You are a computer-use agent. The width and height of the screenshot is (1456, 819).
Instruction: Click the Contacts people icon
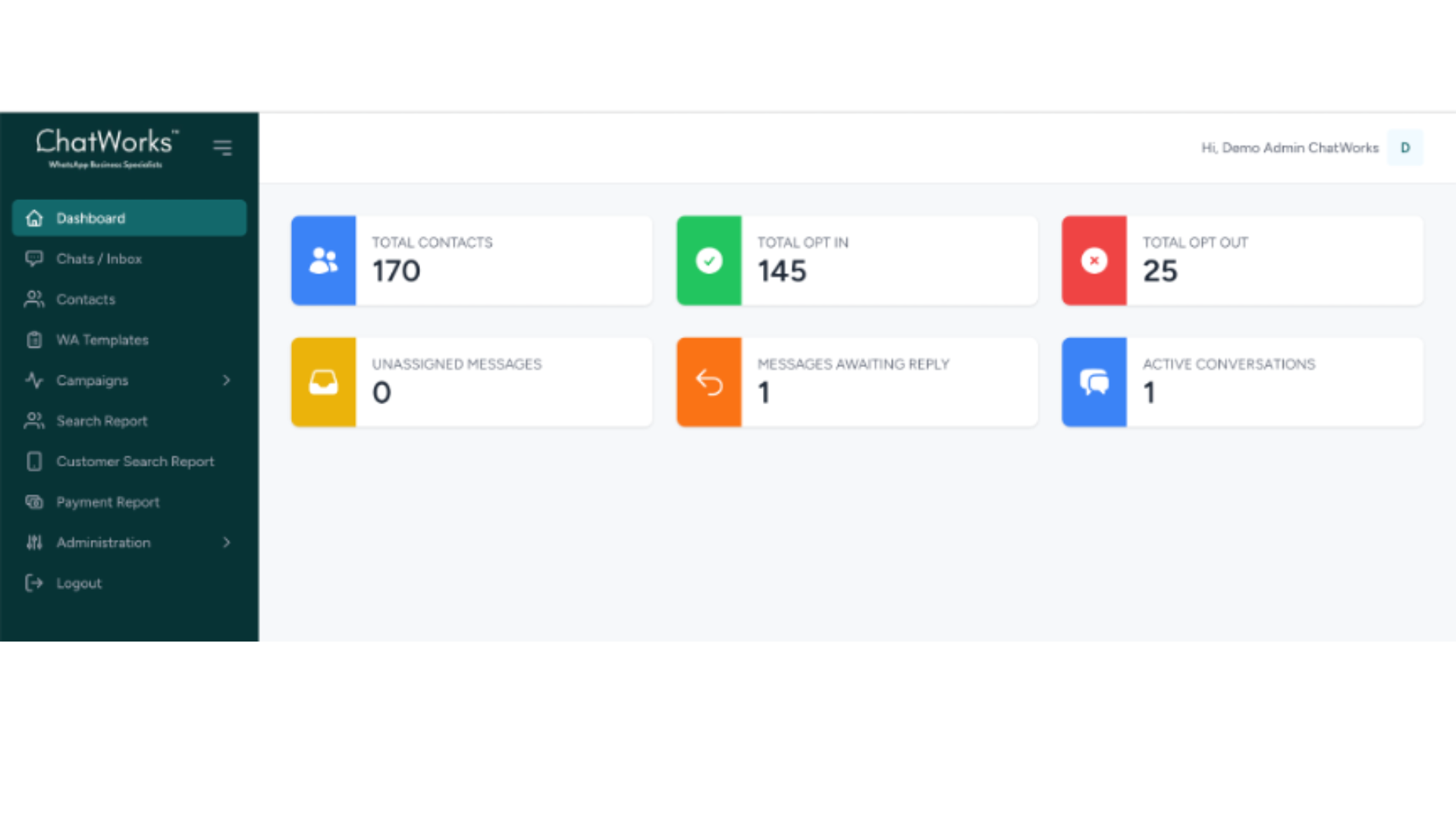click(x=34, y=300)
